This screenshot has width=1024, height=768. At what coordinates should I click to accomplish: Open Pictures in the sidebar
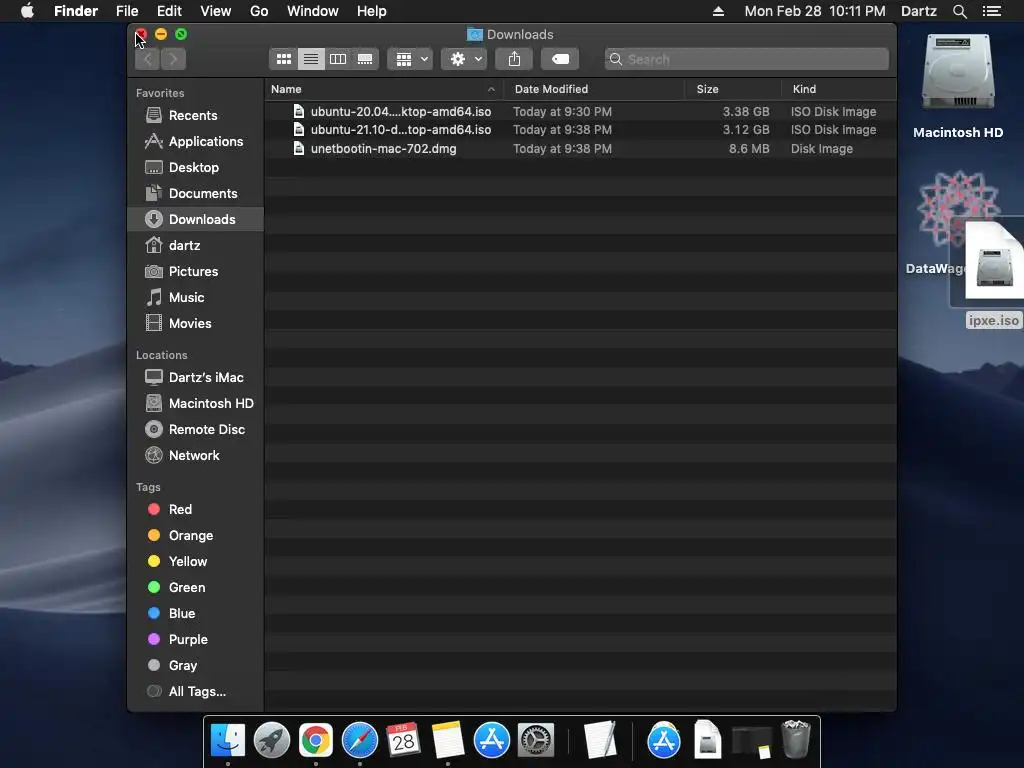193,272
